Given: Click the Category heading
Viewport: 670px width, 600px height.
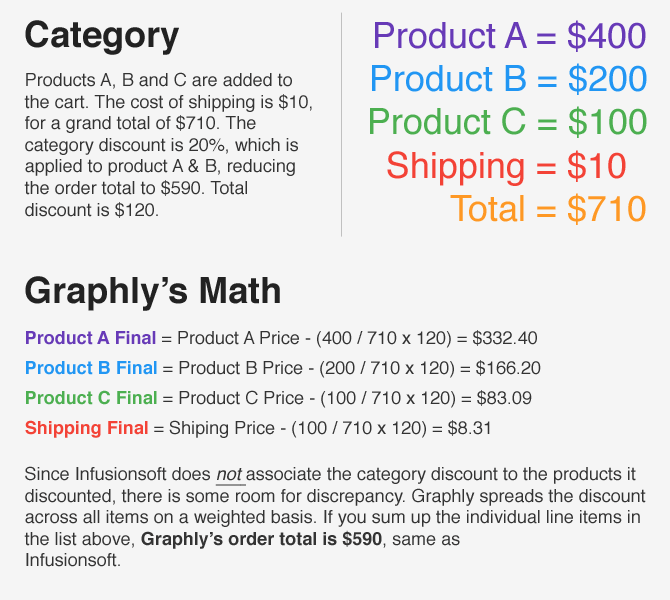Looking at the screenshot, I should [x=102, y=37].
